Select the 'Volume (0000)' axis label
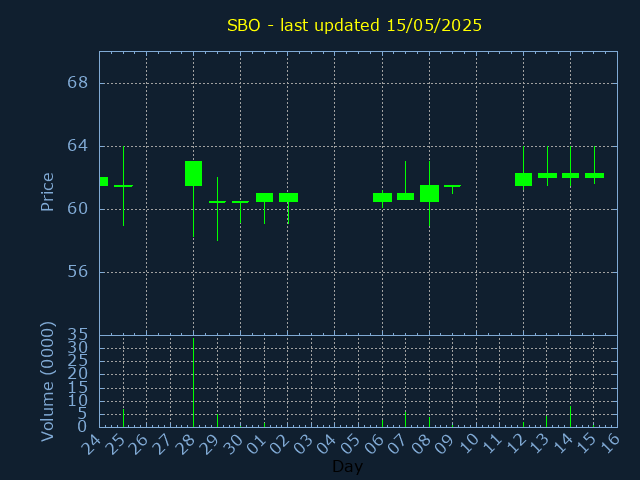640x480 pixels. 47,382
